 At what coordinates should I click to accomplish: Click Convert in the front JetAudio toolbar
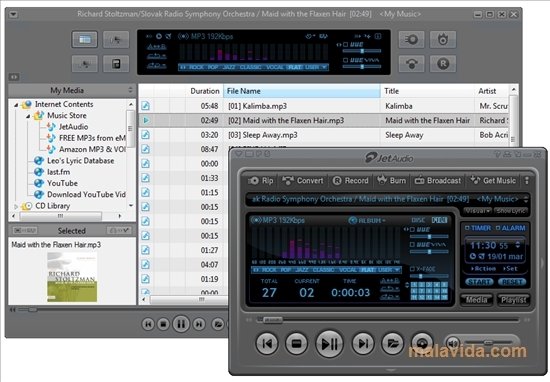[303, 181]
